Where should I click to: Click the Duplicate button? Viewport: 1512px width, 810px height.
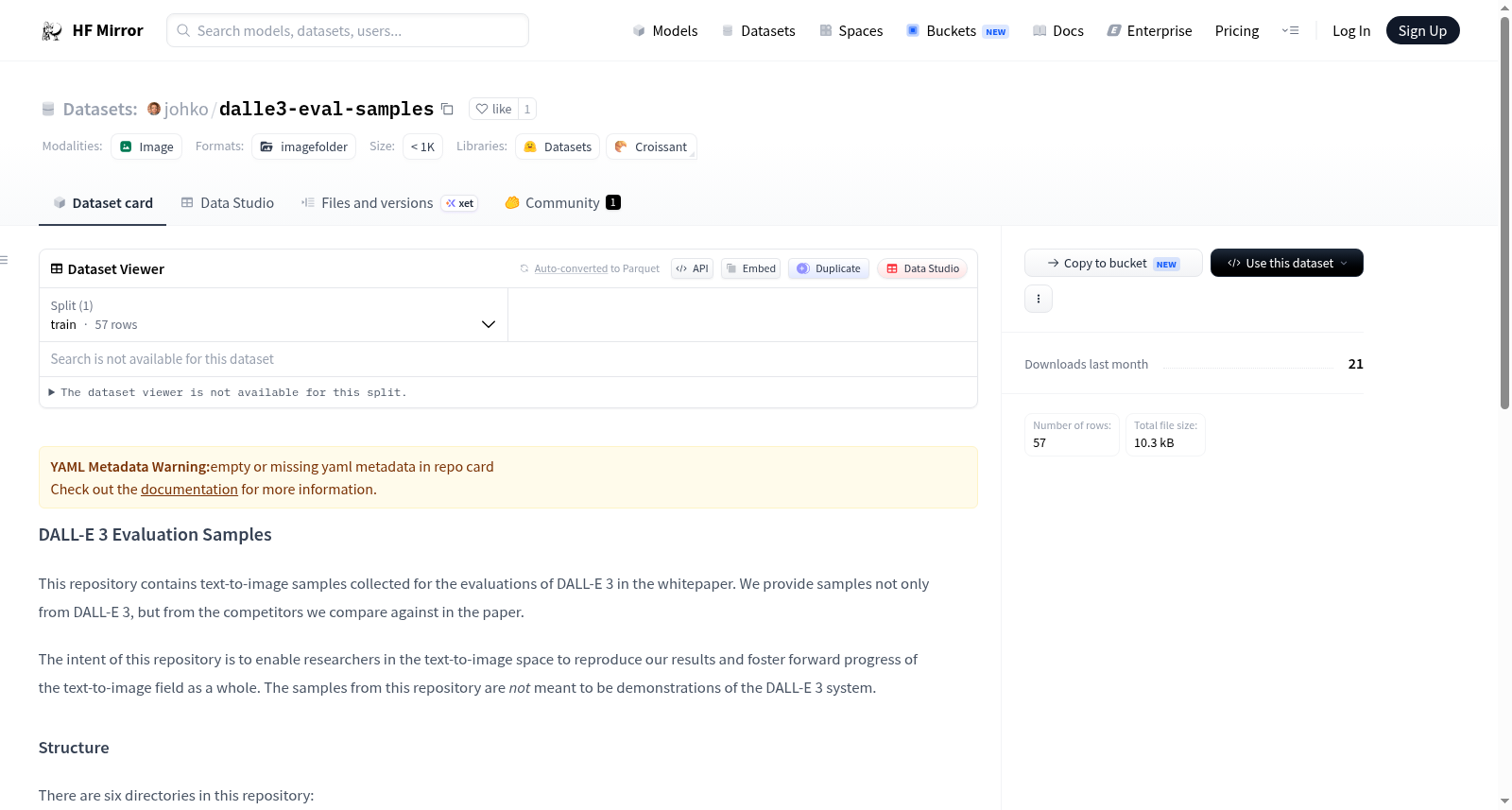pos(829,268)
